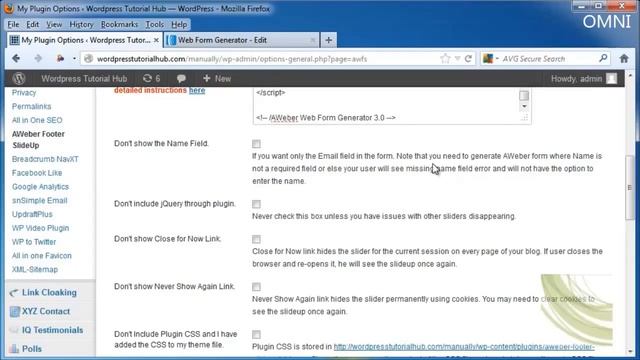Click the WordPress logo in admin bar
Image resolution: width=640 pixels, height=360 pixels.
(19, 78)
